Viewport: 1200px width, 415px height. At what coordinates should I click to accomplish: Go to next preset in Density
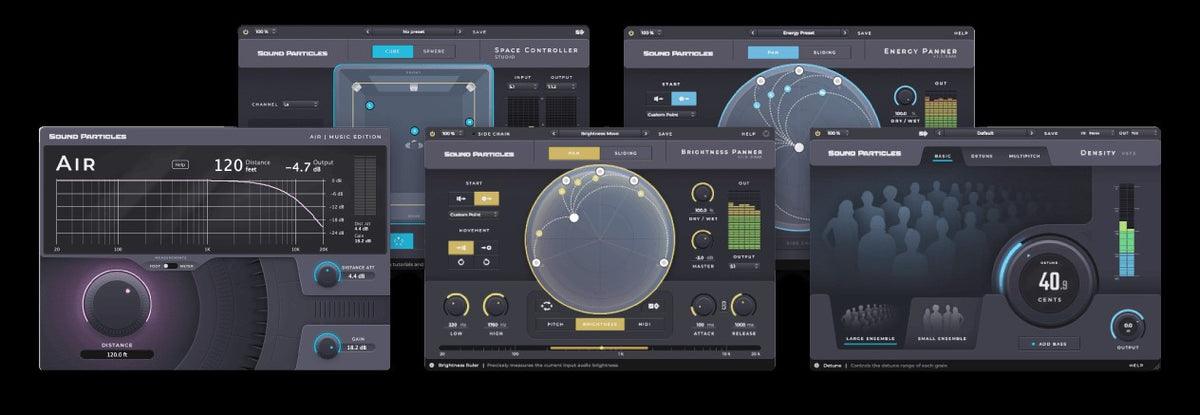[1030, 133]
